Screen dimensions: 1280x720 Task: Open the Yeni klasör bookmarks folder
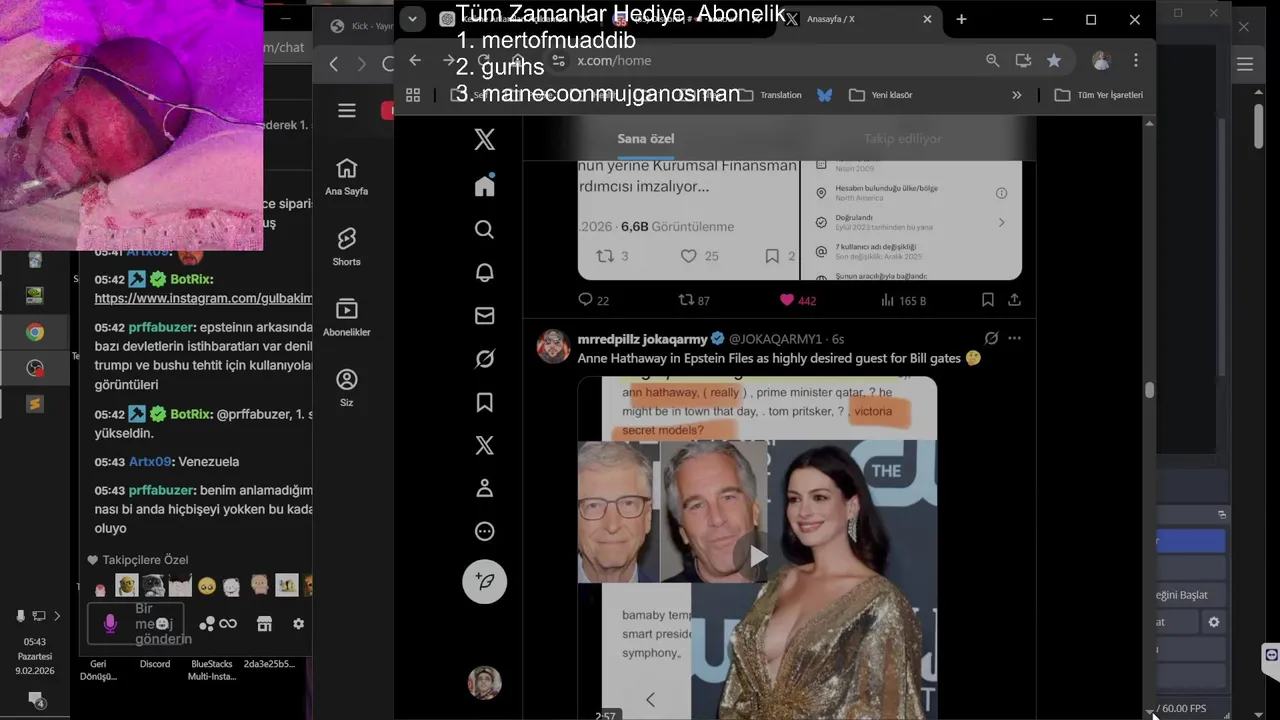click(x=880, y=95)
